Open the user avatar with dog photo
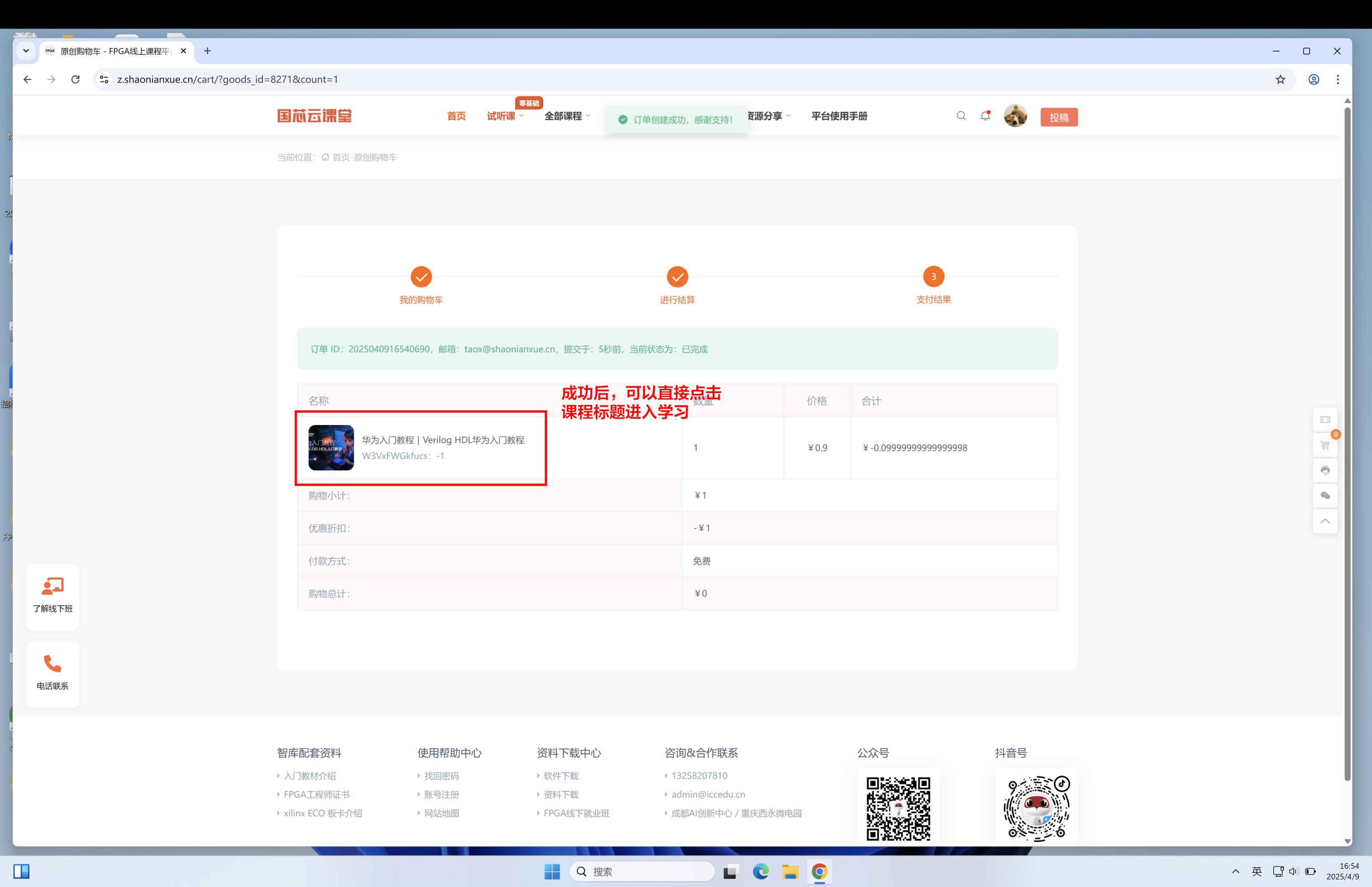This screenshot has width=1372, height=887. point(1016,116)
